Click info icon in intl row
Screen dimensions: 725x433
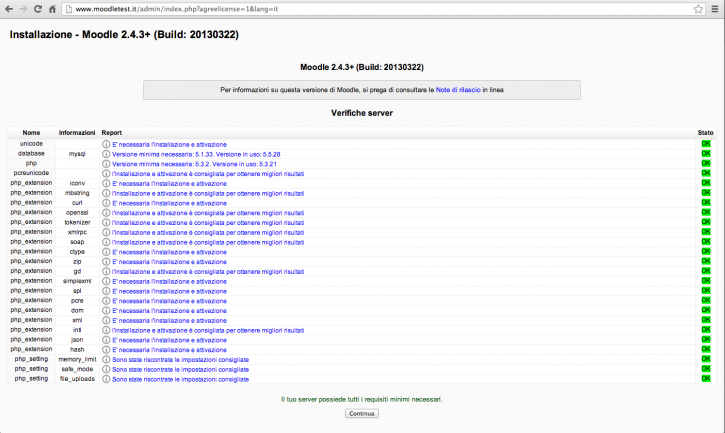[106, 330]
